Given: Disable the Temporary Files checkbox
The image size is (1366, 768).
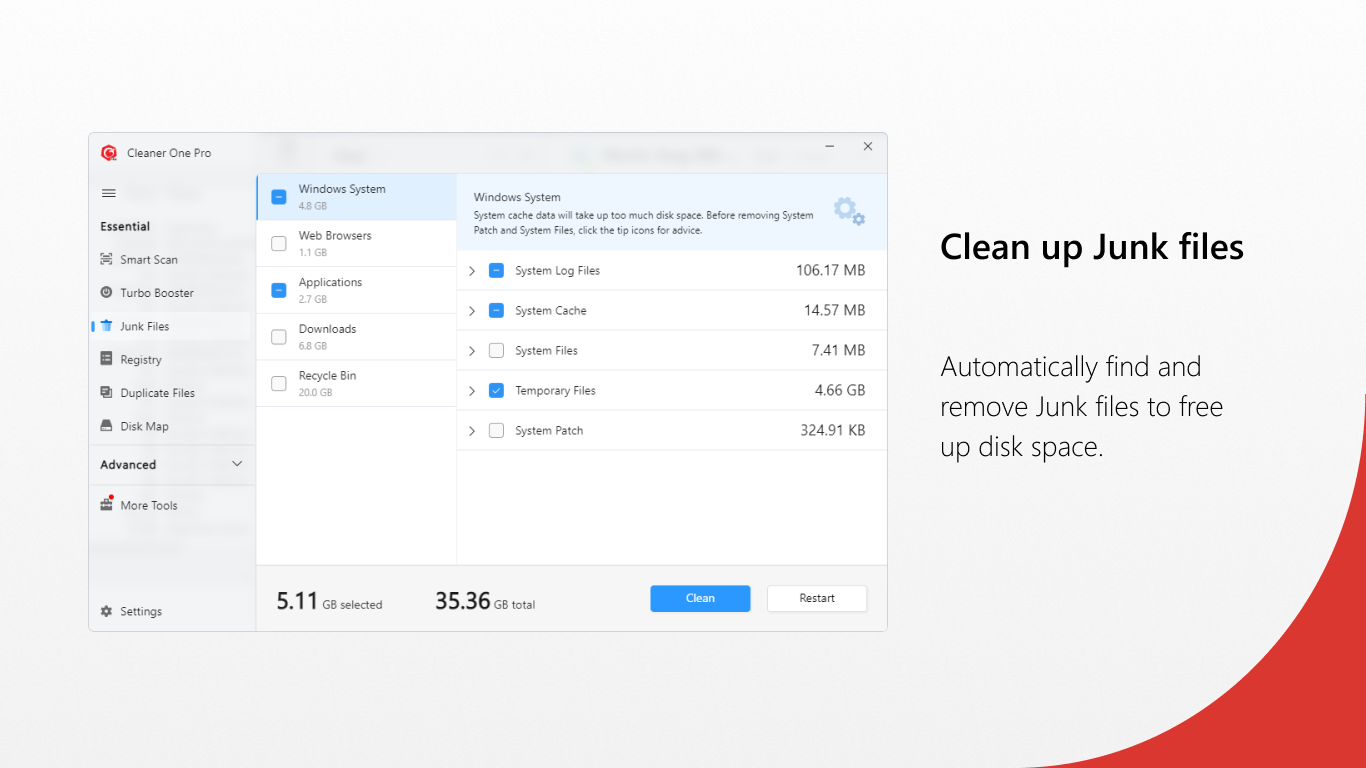Looking at the screenshot, I should pyautogui.click(x=496, y=390).
